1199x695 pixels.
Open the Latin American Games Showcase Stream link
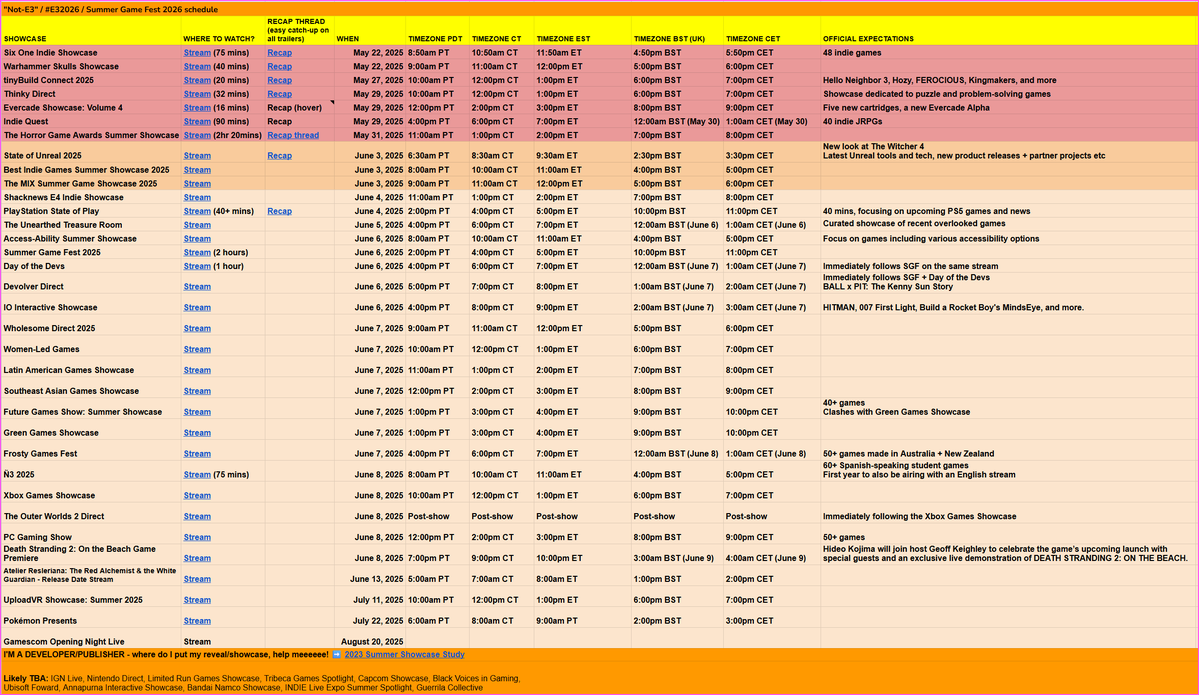pyautogui.click(x=197, y=370)
